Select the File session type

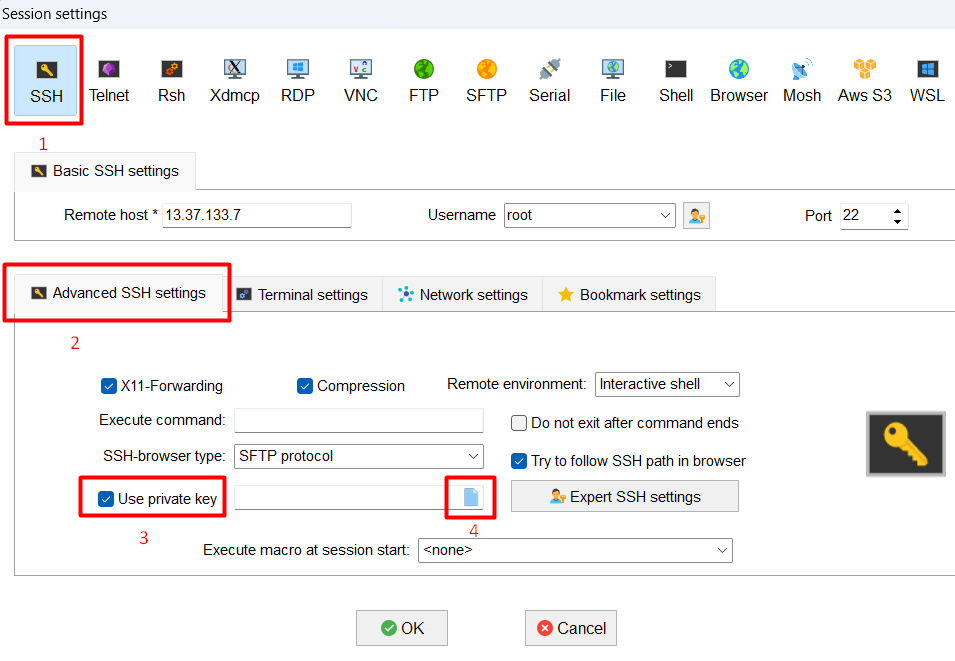click(x=613, y=80)
